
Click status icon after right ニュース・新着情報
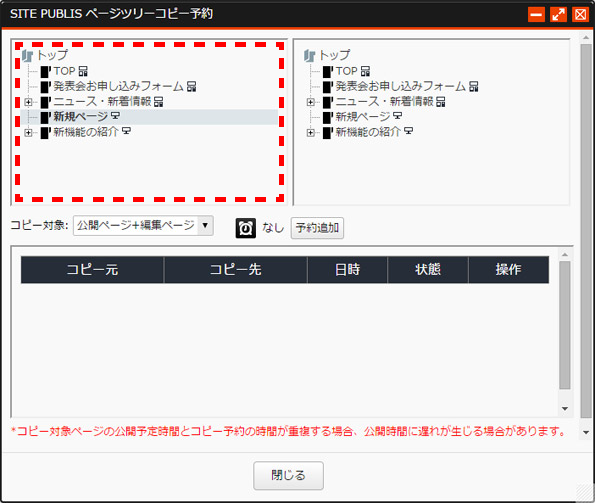(x=441, y=102)
